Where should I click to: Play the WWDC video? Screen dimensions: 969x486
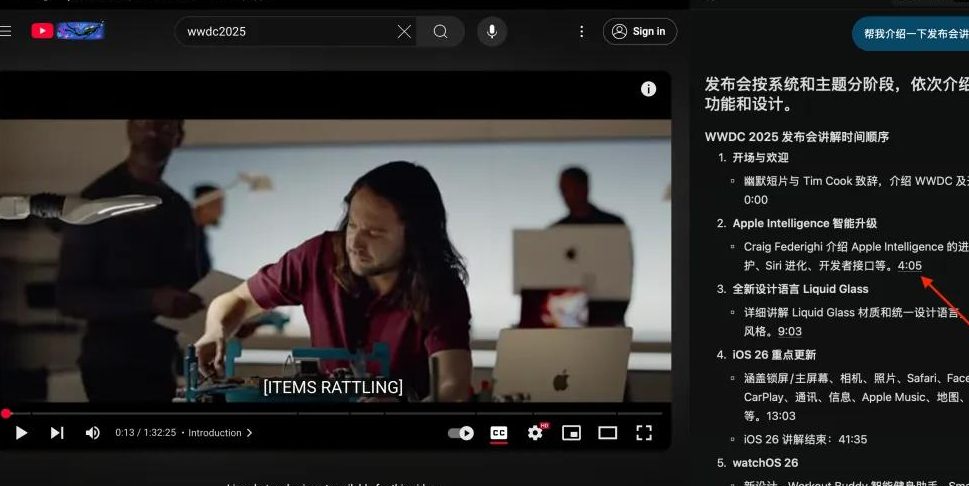pyautogui.click(x=21, y=433)
